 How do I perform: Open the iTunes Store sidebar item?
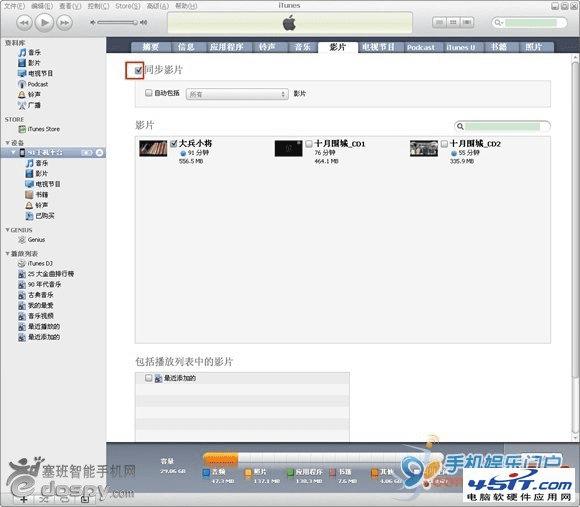tap(39, 129)
